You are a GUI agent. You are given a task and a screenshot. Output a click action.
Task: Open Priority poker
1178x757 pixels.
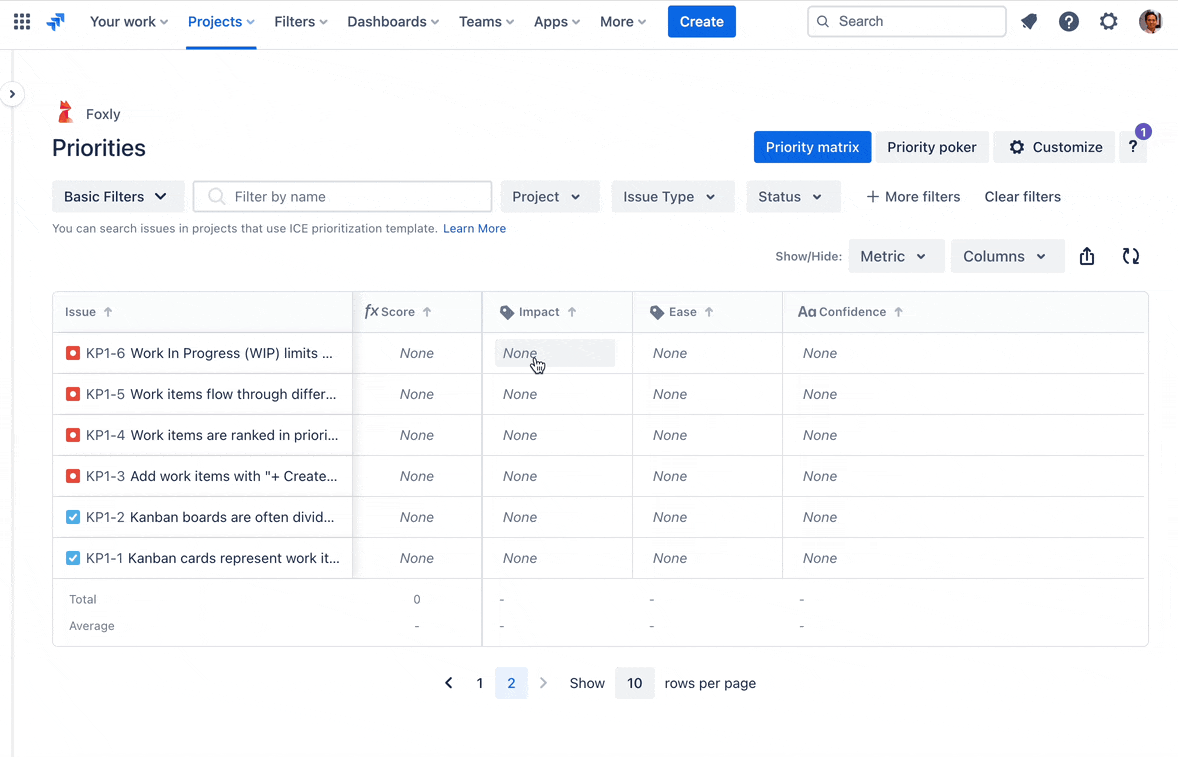coord(932,147)
